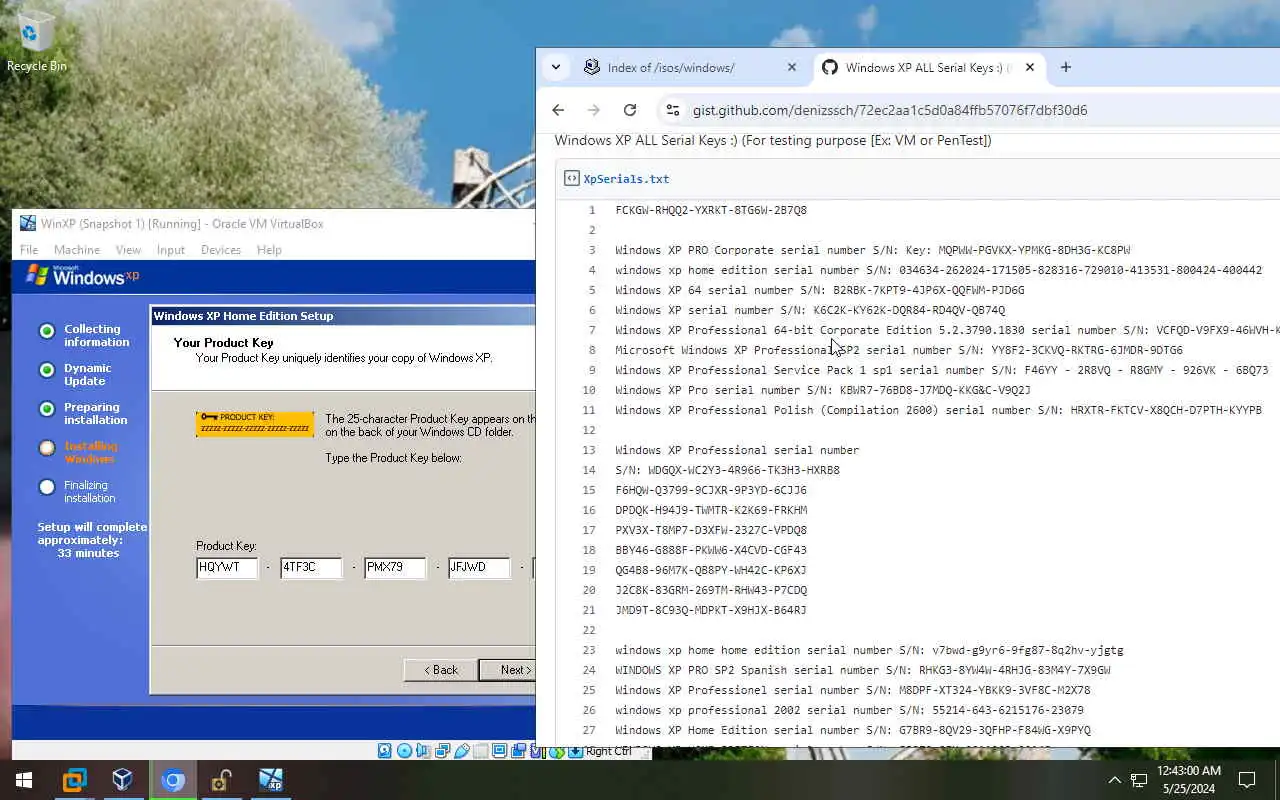Open the padlock-gear app in the taskbar
This screenshot has width=1280, height=800.
[221, 780]
